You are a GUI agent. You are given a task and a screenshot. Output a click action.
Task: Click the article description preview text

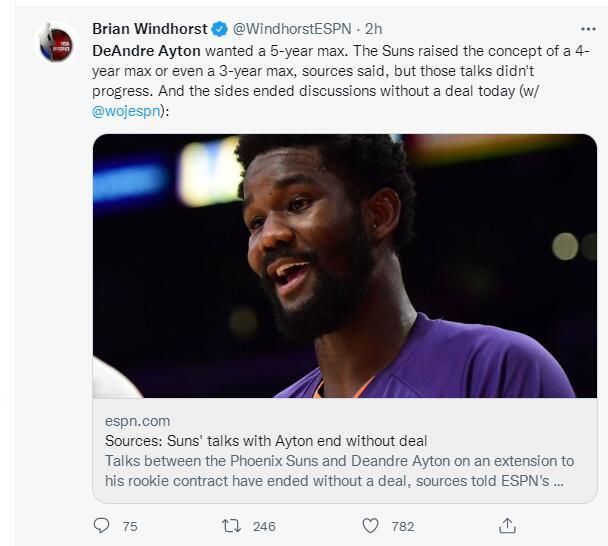click(x=339, y=470)
